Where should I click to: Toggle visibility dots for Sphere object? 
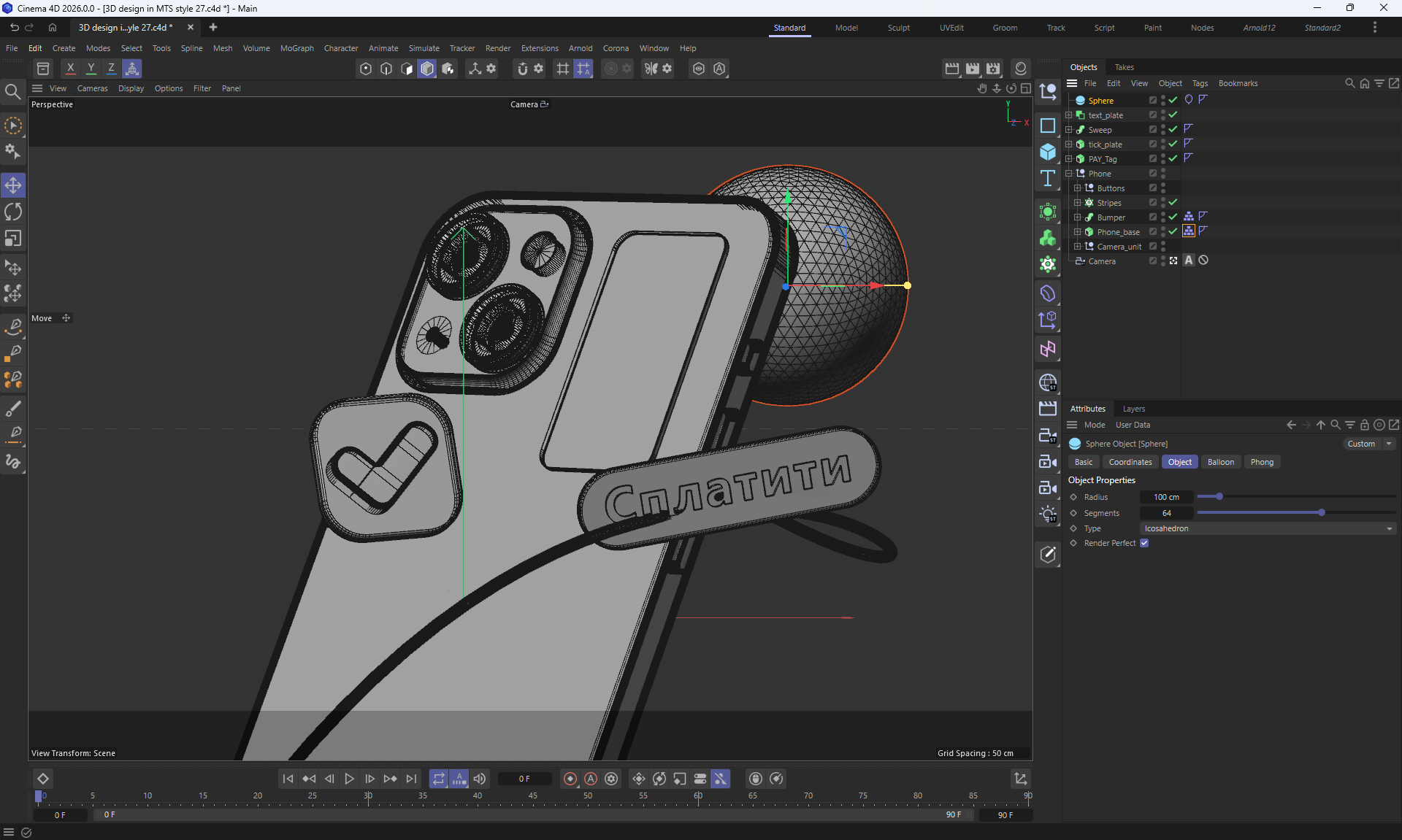1163,101
